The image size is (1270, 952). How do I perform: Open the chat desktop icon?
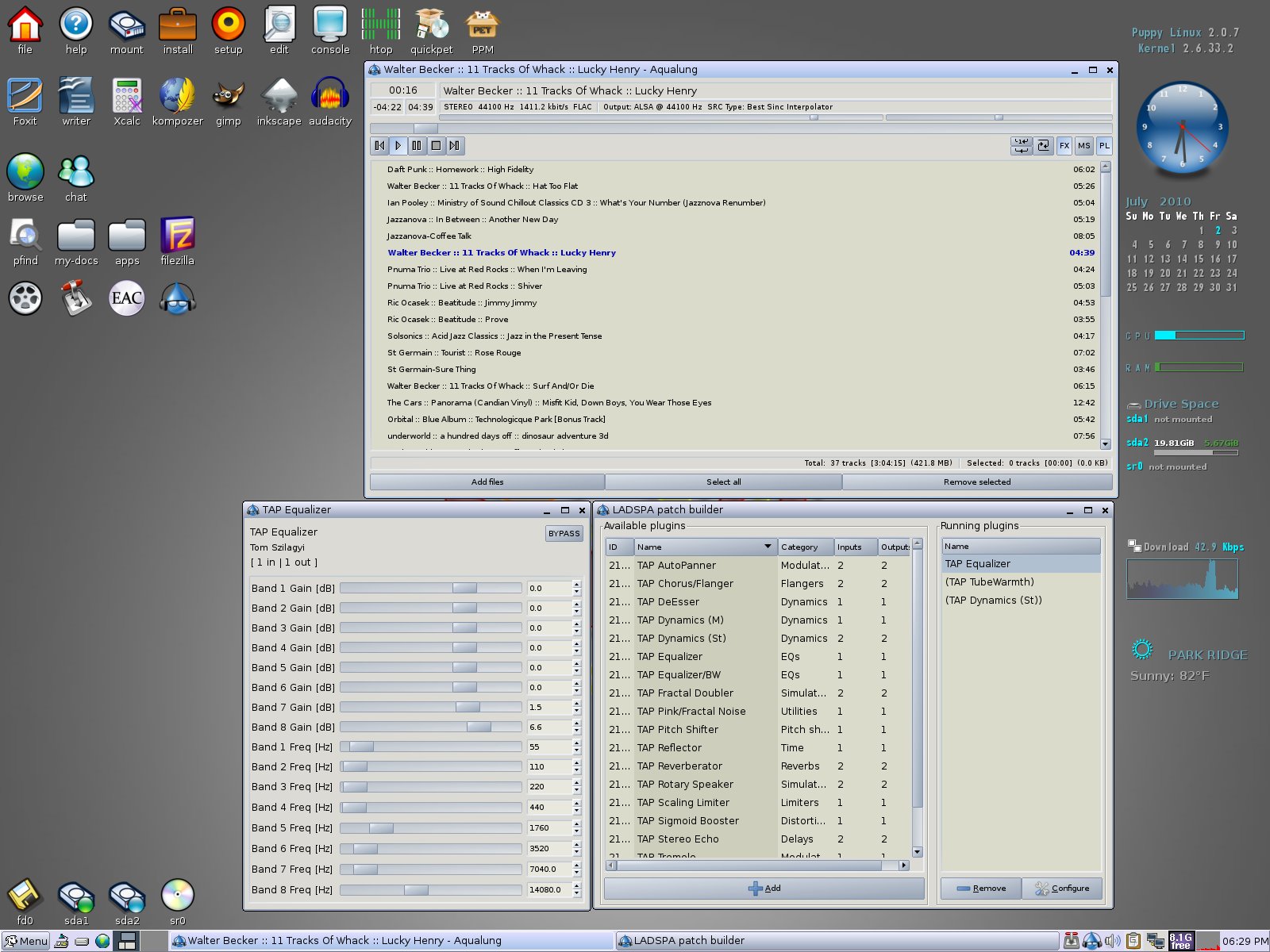pos(76,178)
